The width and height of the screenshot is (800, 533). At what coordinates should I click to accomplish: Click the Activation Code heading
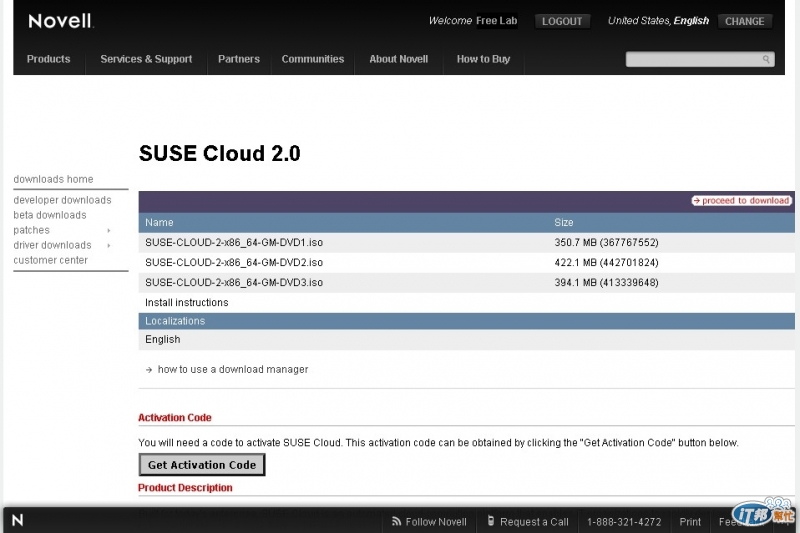pyautogui.click(x=174, y=417)
